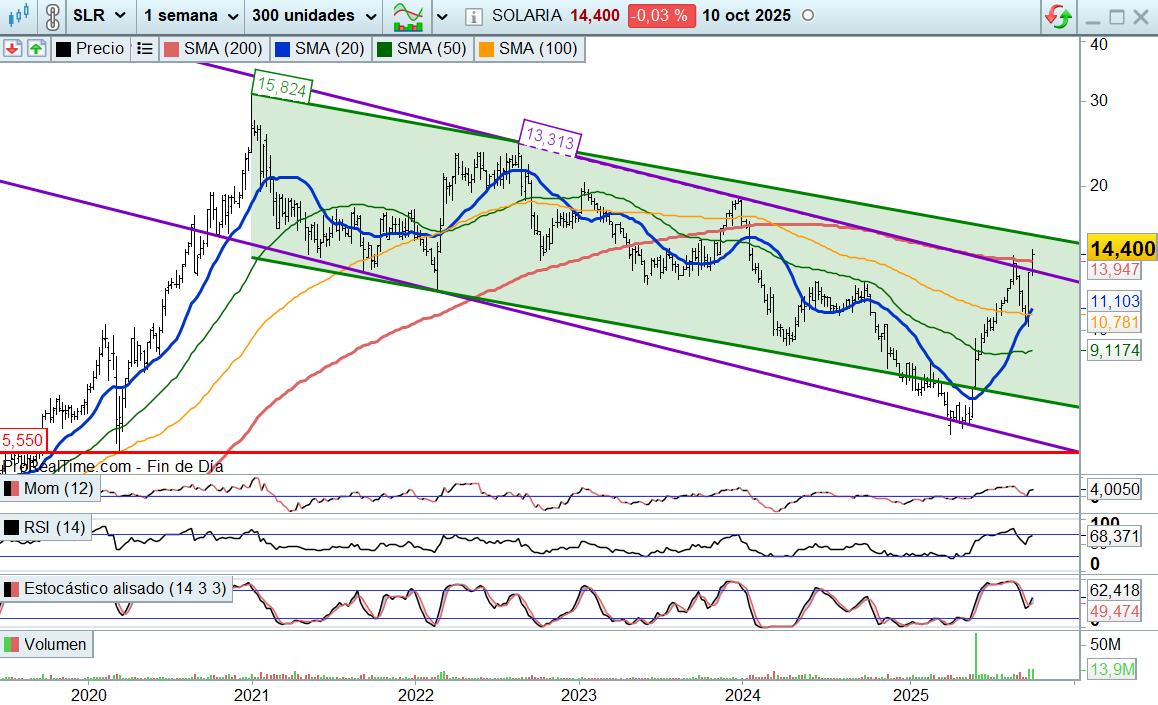
Task: Click the Precio price label
Action: (99, 48)
